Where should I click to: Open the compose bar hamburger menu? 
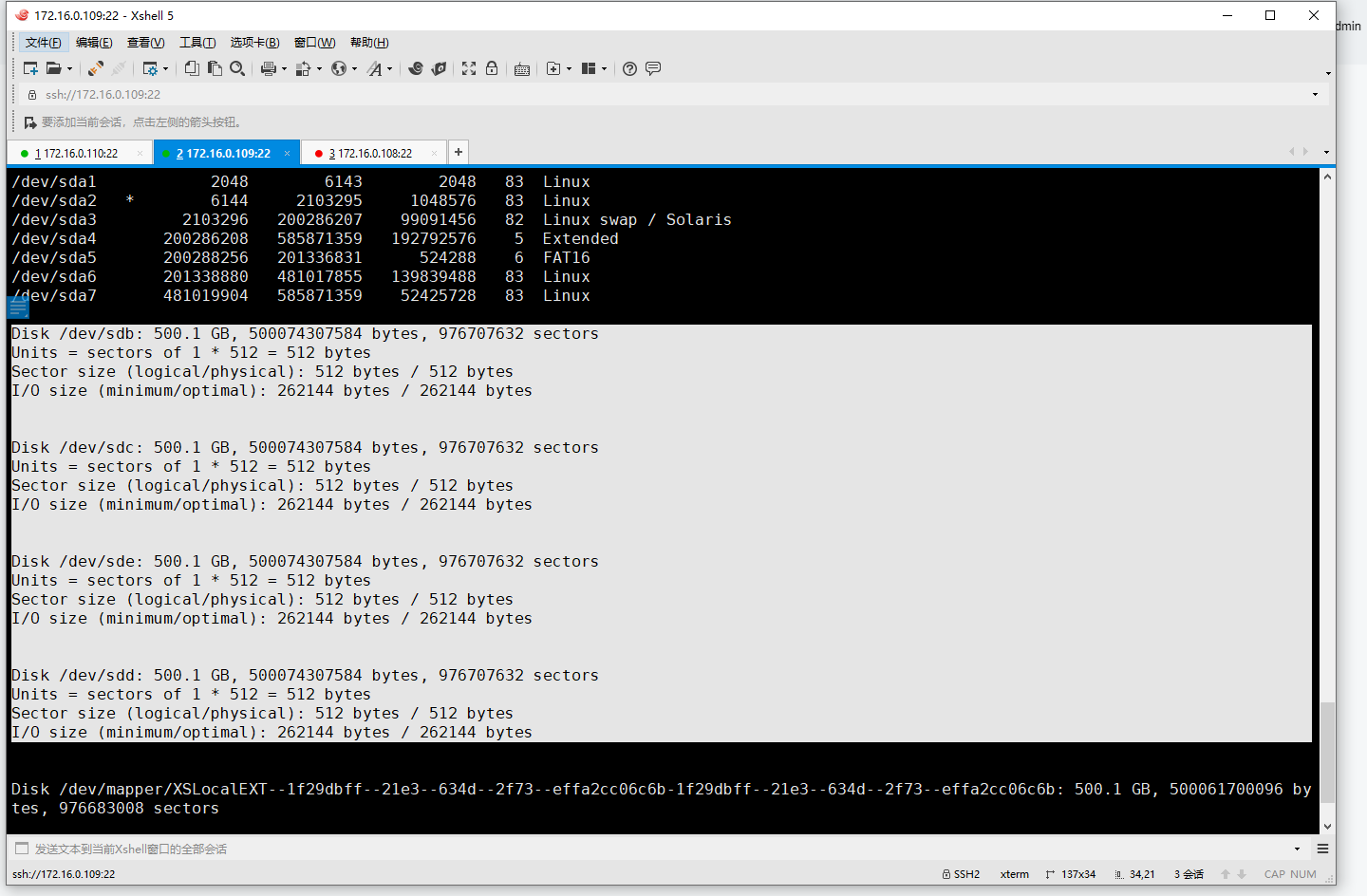(x=1322, y=849)
